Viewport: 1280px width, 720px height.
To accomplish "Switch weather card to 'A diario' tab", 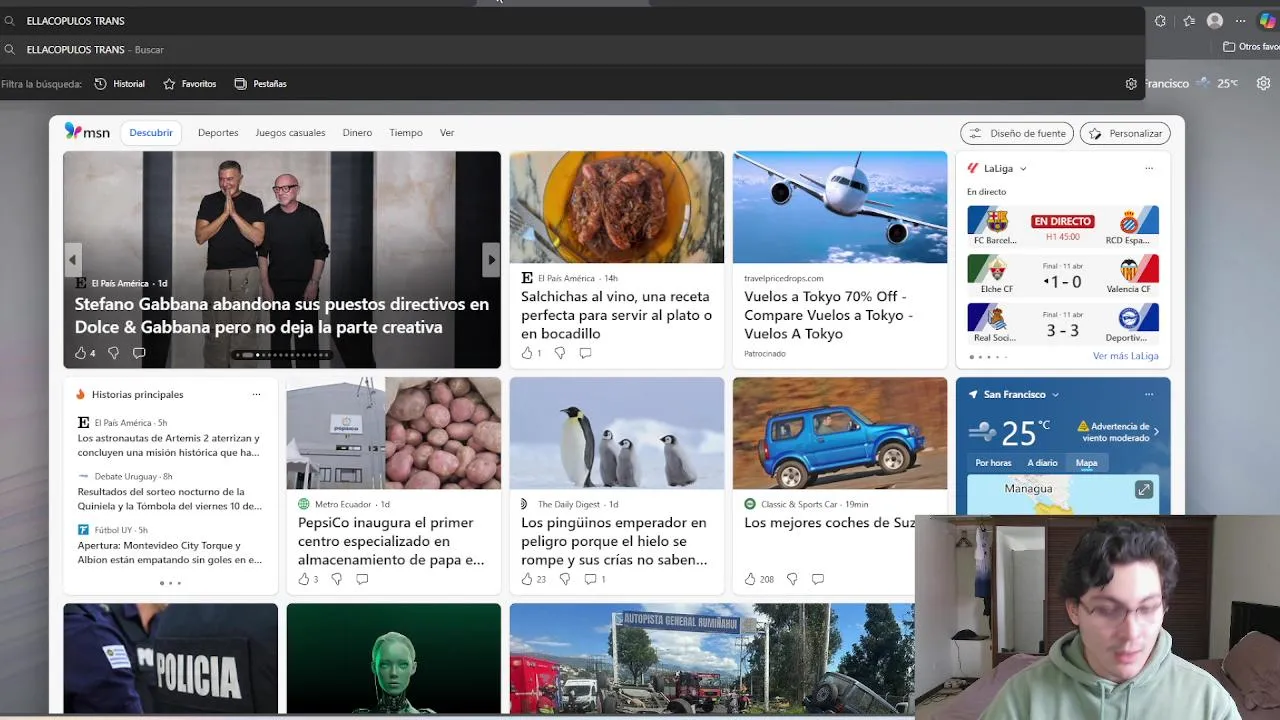I will [1042, 463].
